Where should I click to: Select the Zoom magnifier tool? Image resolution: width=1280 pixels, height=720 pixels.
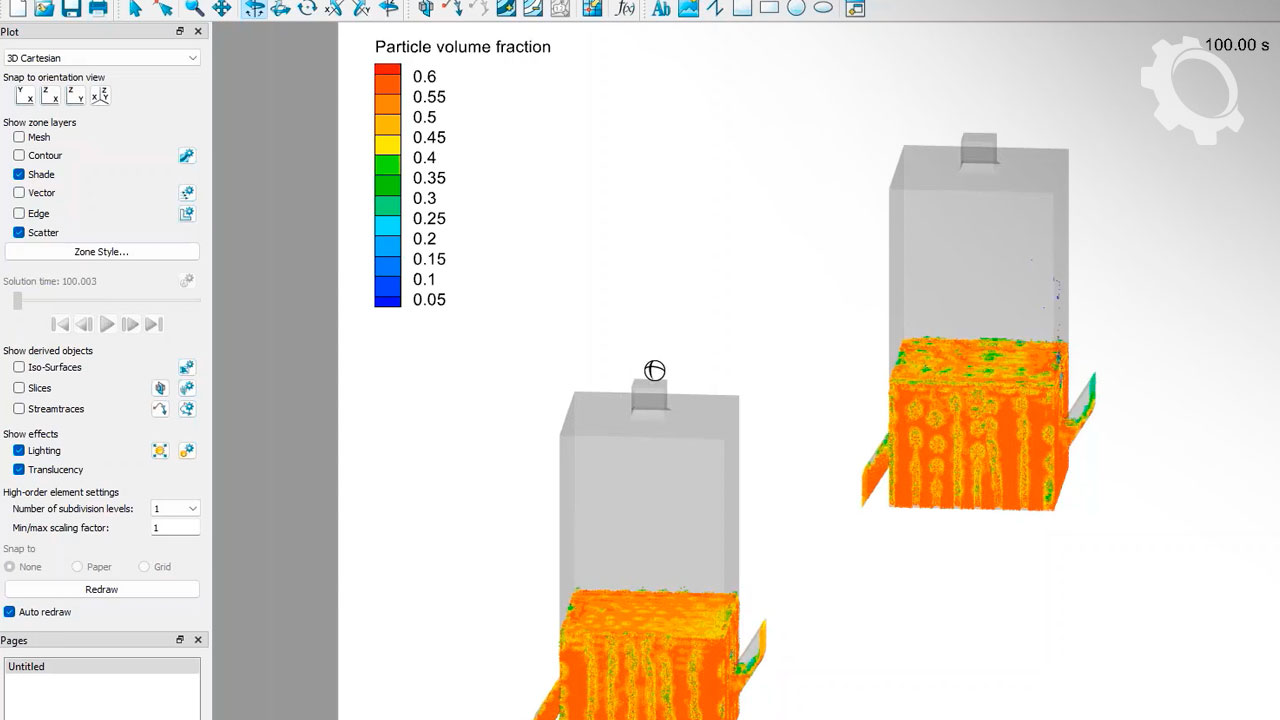(x=194, y=8)
